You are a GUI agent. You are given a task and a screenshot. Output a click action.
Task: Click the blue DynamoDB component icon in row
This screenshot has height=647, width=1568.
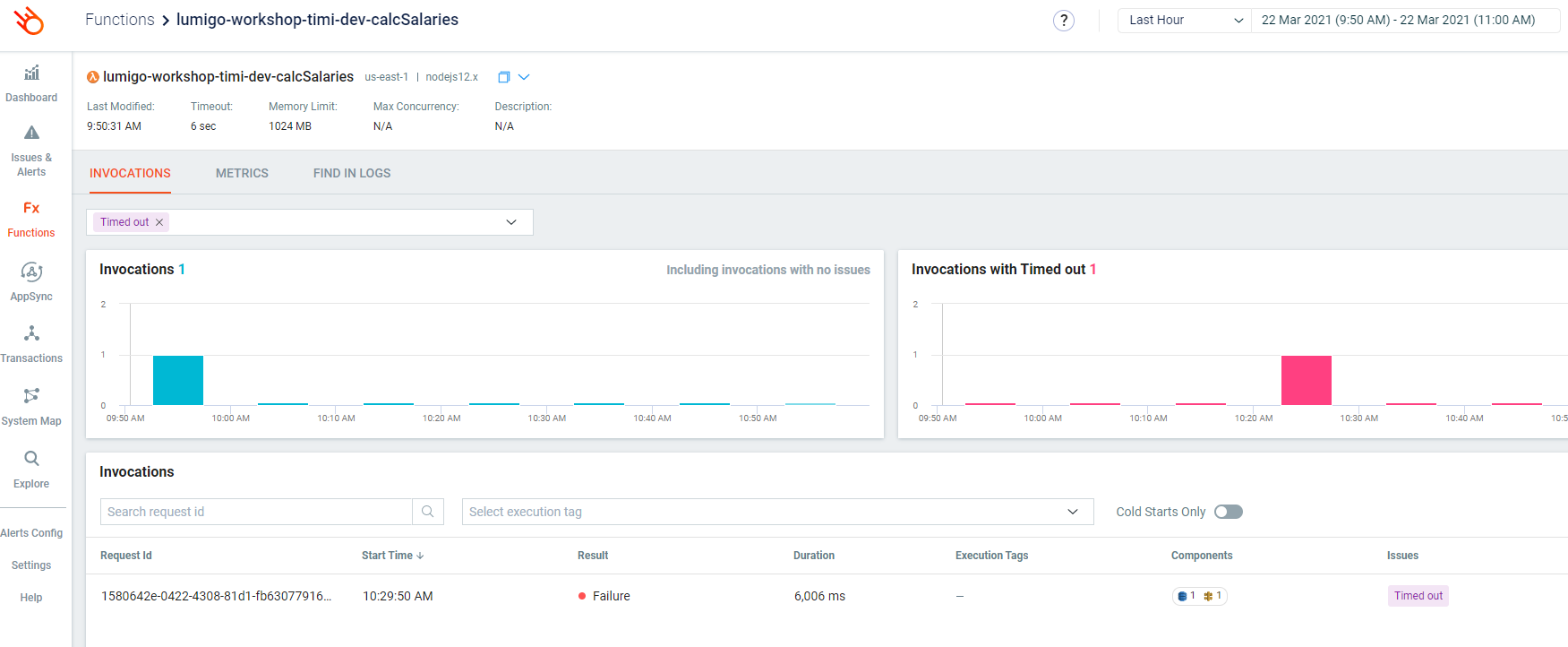(1182, 596)
